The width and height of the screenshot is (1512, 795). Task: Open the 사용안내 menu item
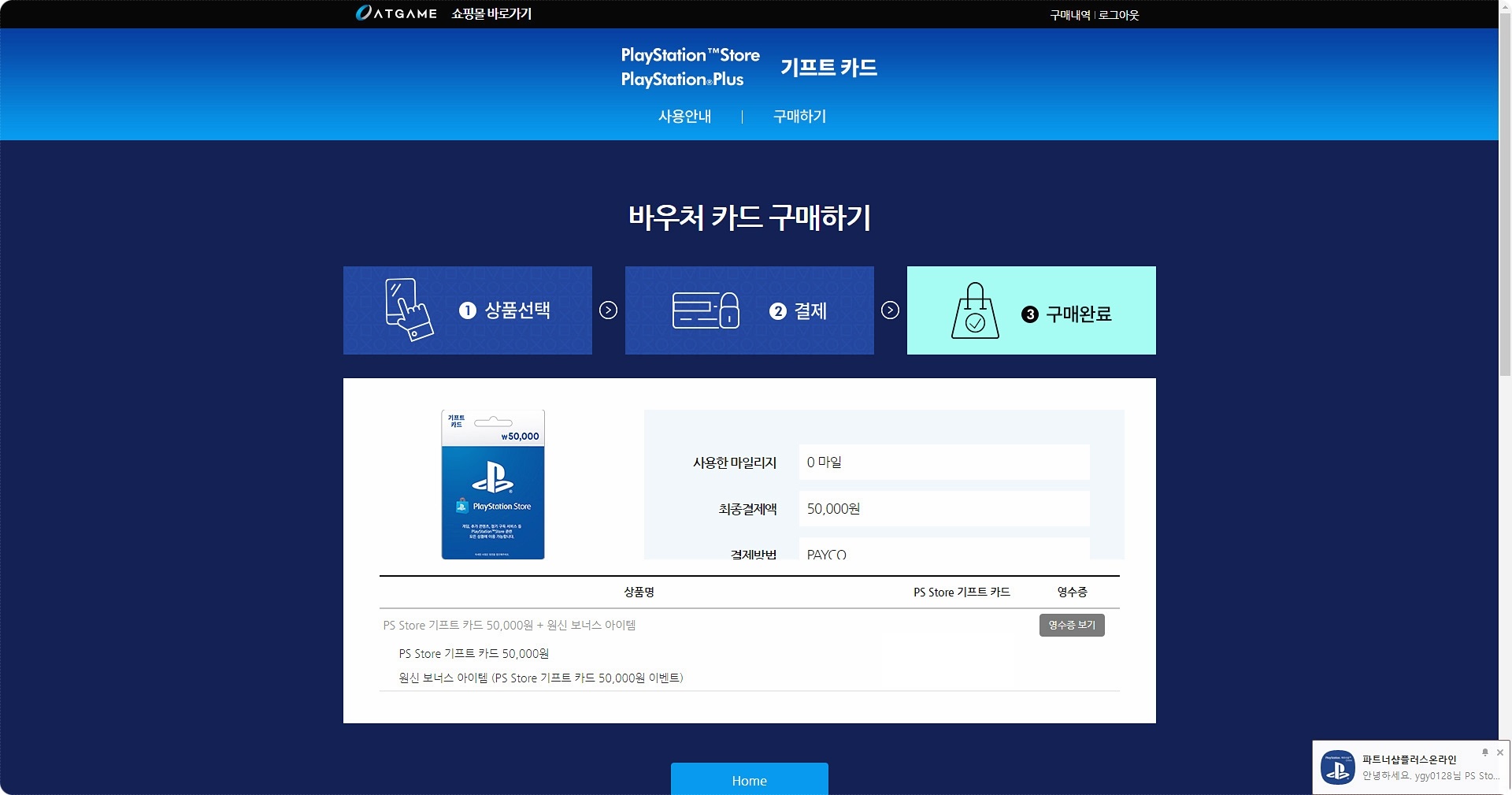click(x=684, y=117)
